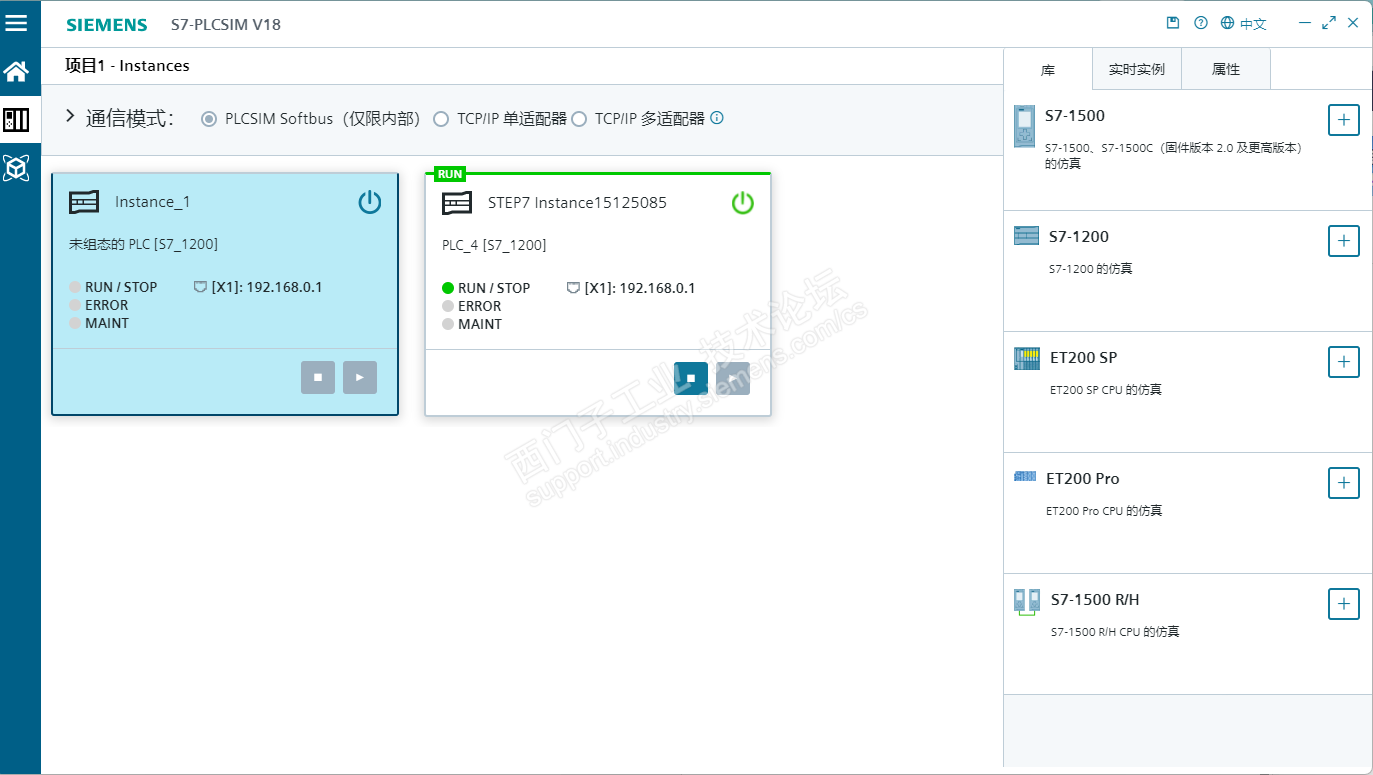Viewport: 1373px width, 775px height.
Task: Click the ET200 SP library heading
Action: pyautogui.click(x=1084, y=358)
